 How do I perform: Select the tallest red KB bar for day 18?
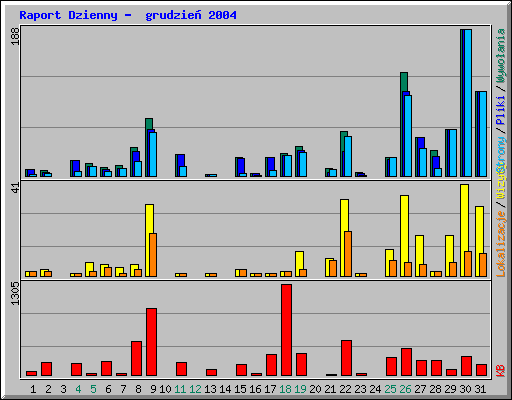tap(286, 330)
